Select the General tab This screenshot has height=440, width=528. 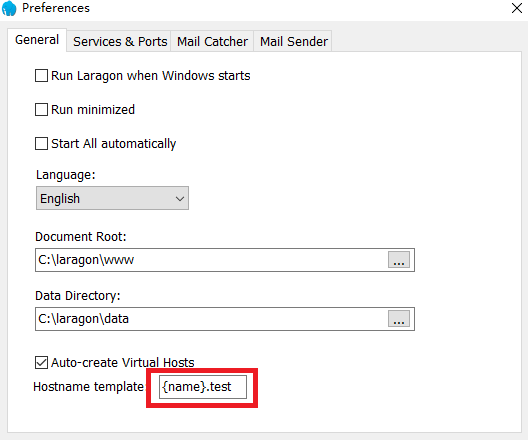pos(37,40)
